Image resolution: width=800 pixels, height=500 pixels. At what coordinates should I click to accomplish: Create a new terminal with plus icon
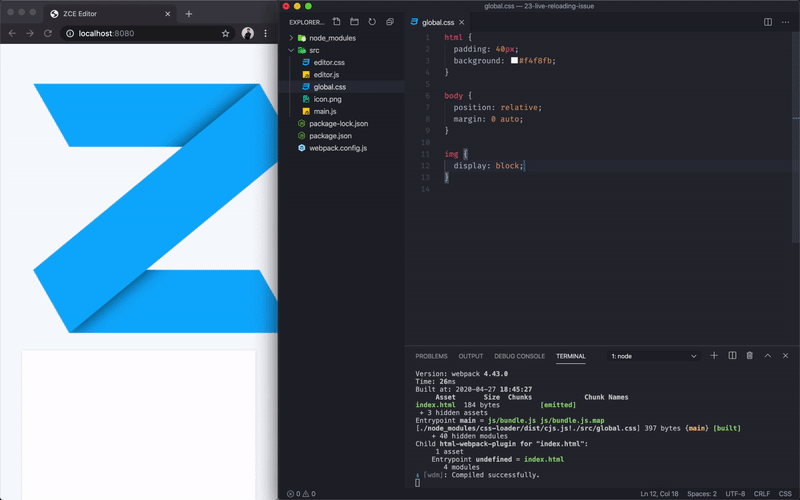714,356
